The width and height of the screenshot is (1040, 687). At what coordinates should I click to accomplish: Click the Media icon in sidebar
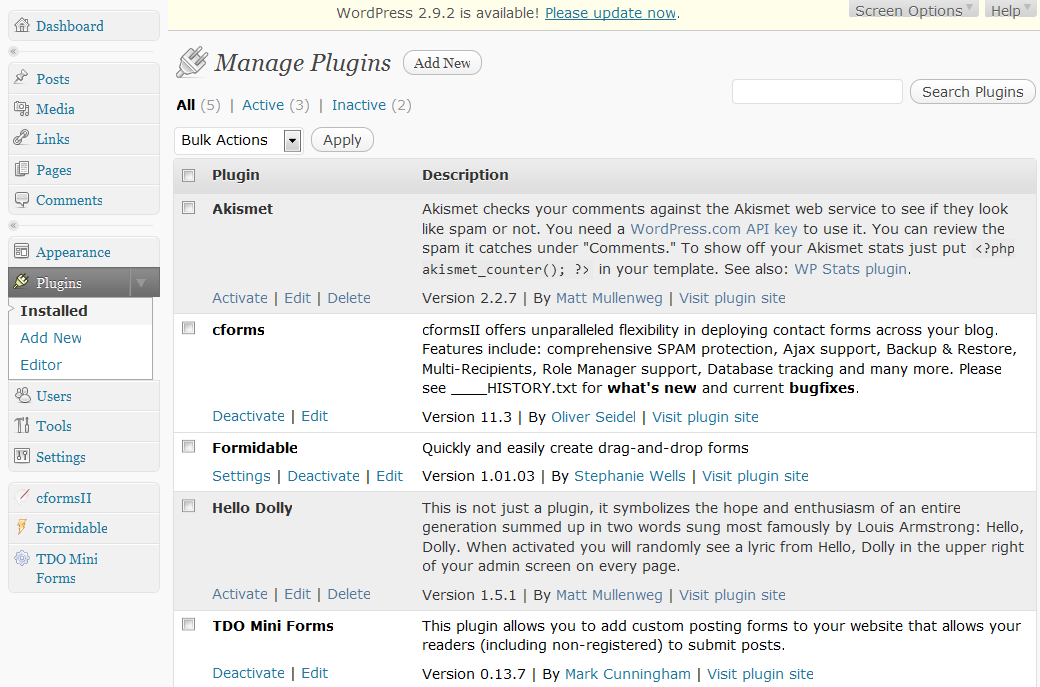(x=22, y=109)
